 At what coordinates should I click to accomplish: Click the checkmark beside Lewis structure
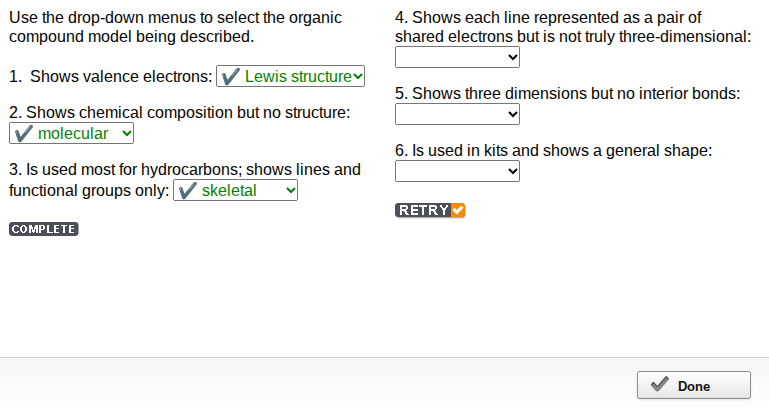[x=231, y=76]
